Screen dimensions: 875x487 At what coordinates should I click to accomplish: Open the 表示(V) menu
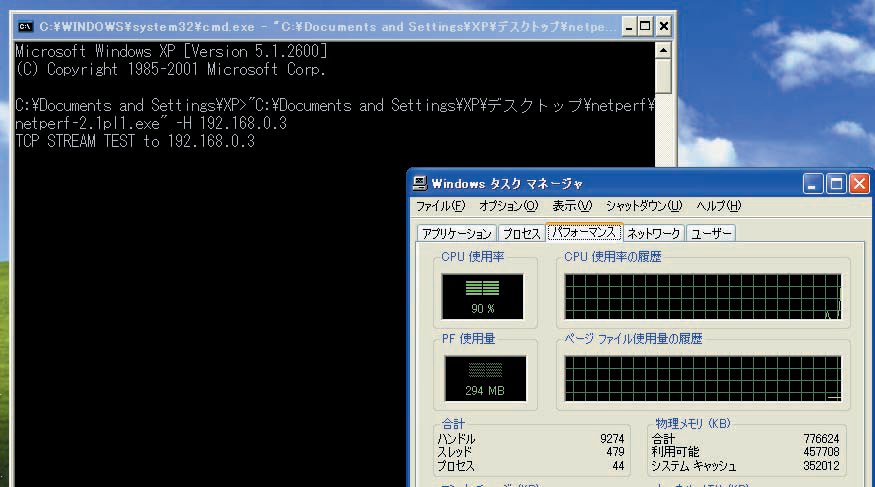(572, 206)
